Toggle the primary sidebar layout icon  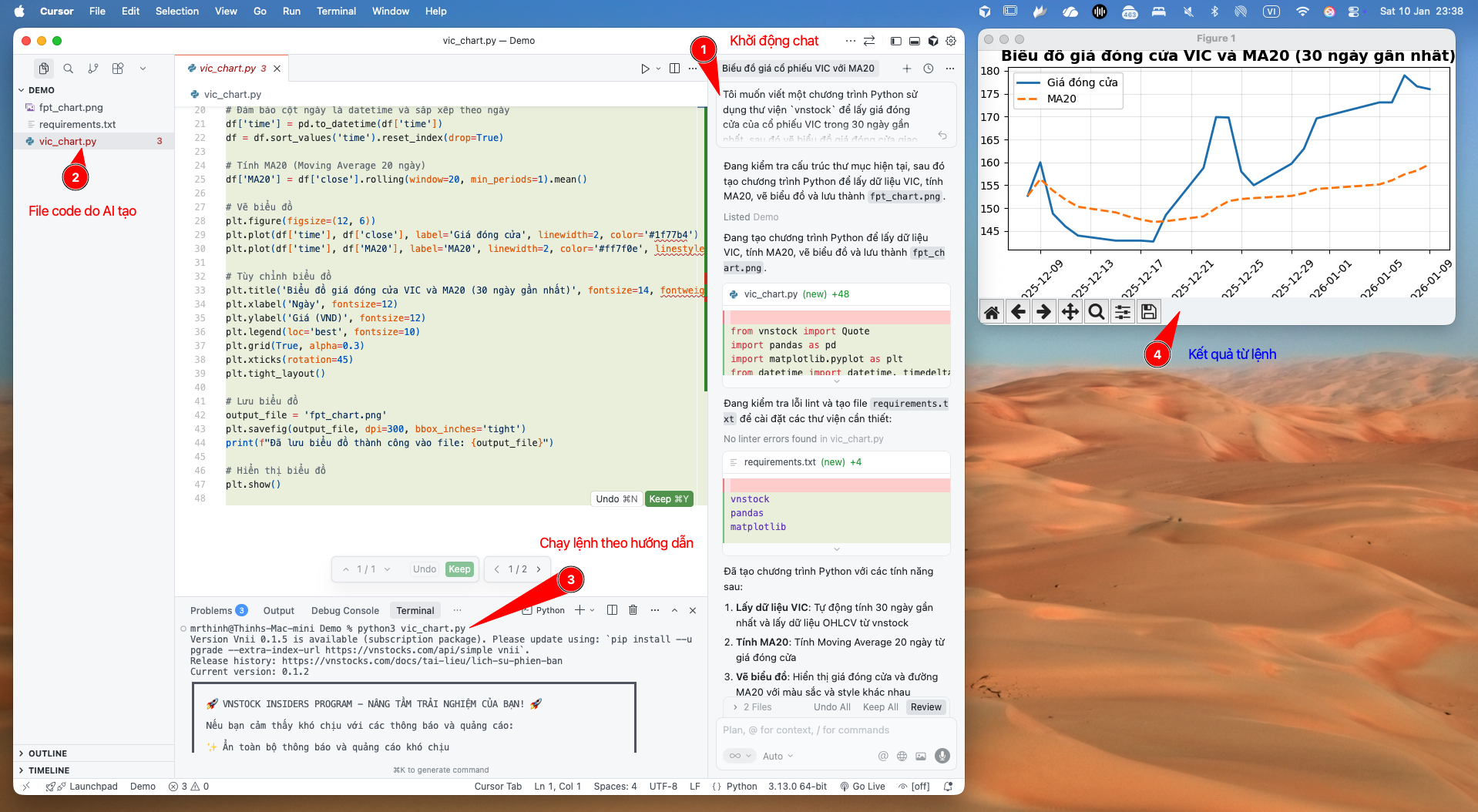[895, 41]
